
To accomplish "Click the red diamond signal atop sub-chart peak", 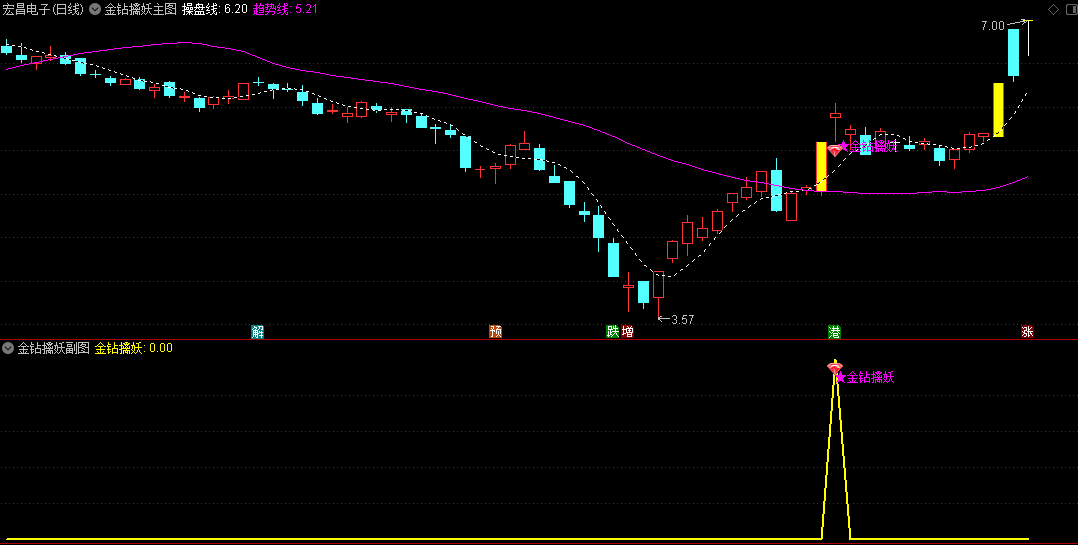I will pos(834,368).
